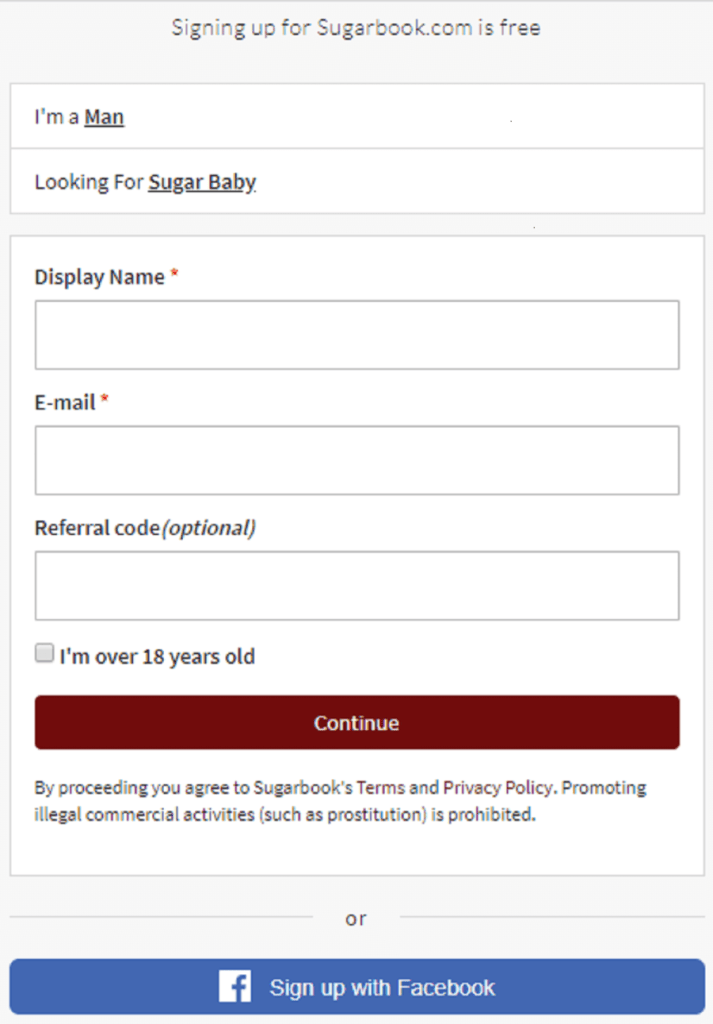
Task: Select the 'Looking For Sugar Baby' row
Action: tap(356, 182)
